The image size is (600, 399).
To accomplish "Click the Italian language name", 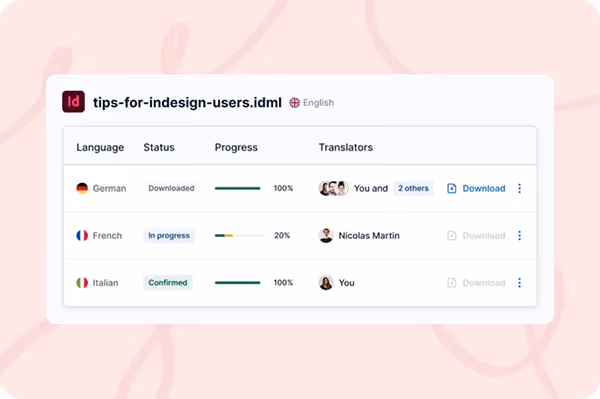I will (x=105, y=283).
